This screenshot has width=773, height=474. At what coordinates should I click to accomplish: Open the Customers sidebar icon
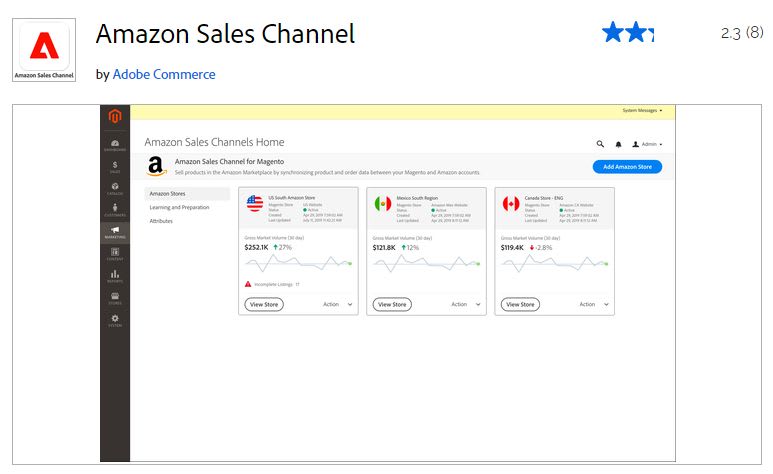click(x=115, y=210)
